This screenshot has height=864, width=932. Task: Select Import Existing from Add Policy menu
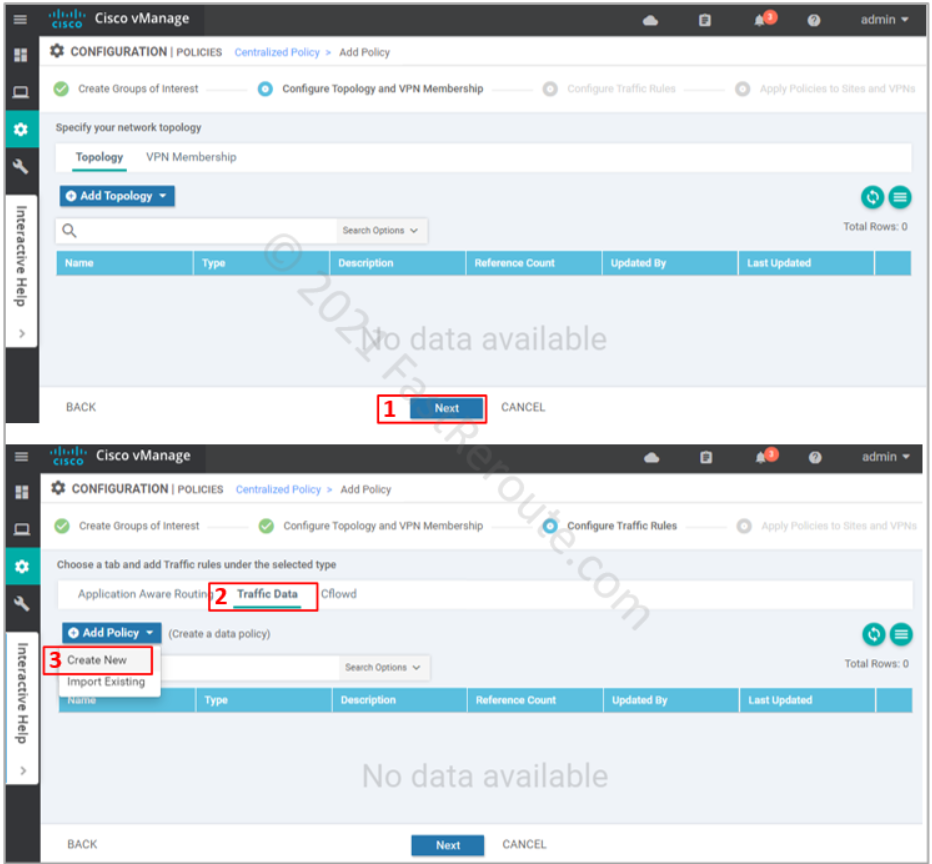coord(106,682)
